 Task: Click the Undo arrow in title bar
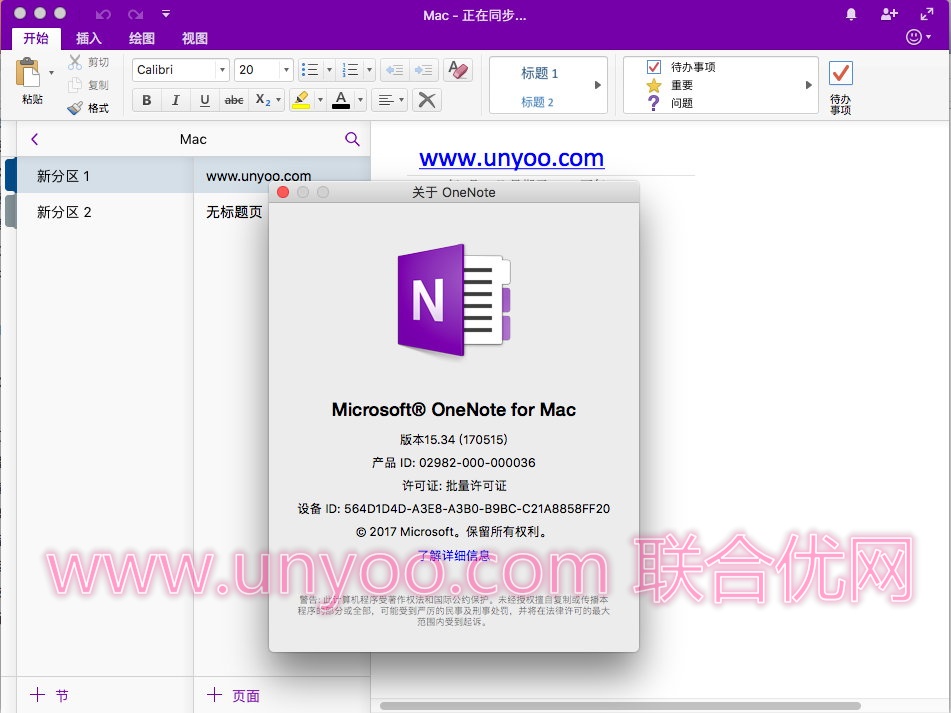103,14
